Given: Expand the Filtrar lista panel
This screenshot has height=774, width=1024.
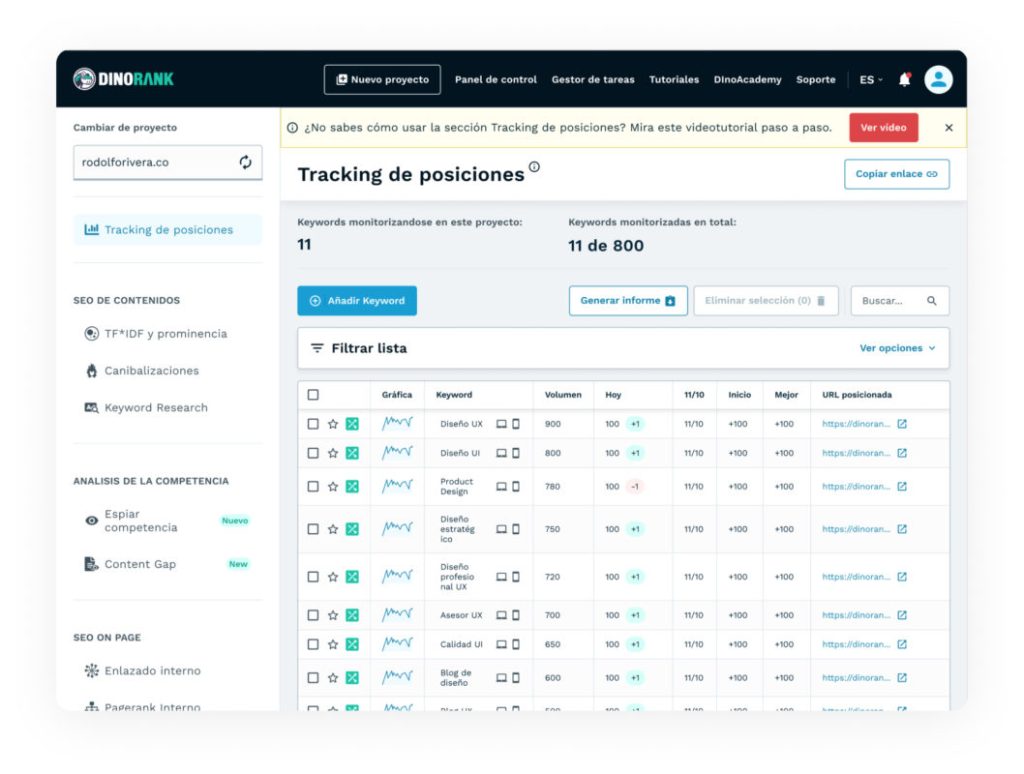Looking at the screenshot, I should [x=359, y=348].
